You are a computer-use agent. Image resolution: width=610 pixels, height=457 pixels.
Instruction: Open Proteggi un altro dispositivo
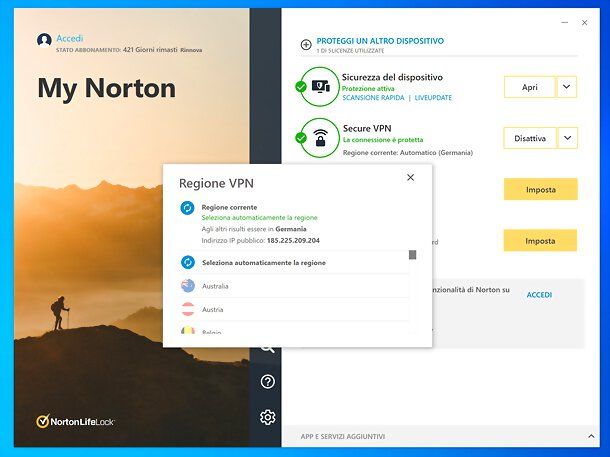pyautogui.click(x=380, y=41)
